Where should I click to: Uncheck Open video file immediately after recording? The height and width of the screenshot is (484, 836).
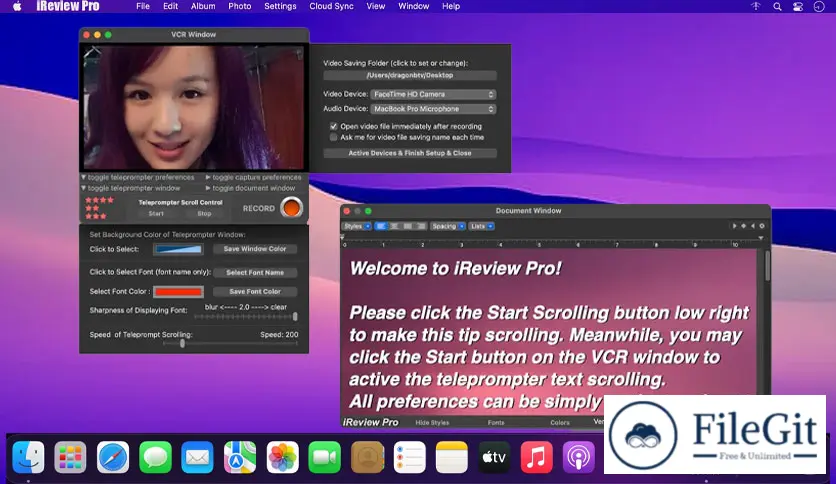(334, 126)
